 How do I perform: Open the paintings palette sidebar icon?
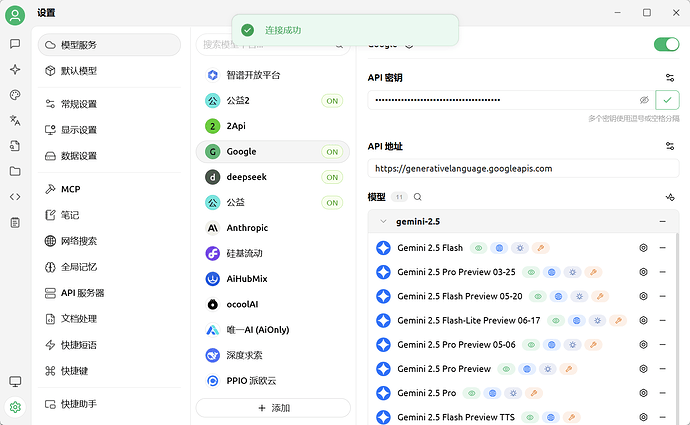pyautogui.click(x=15, y=95)
